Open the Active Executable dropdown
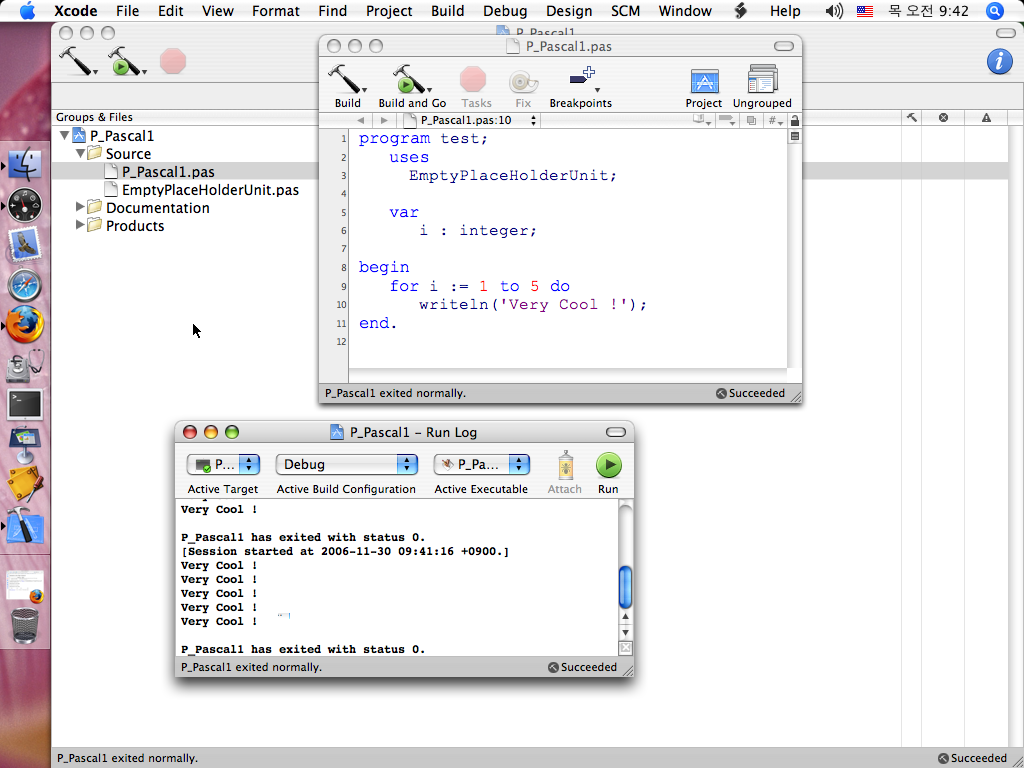 (x=481, y=465)
